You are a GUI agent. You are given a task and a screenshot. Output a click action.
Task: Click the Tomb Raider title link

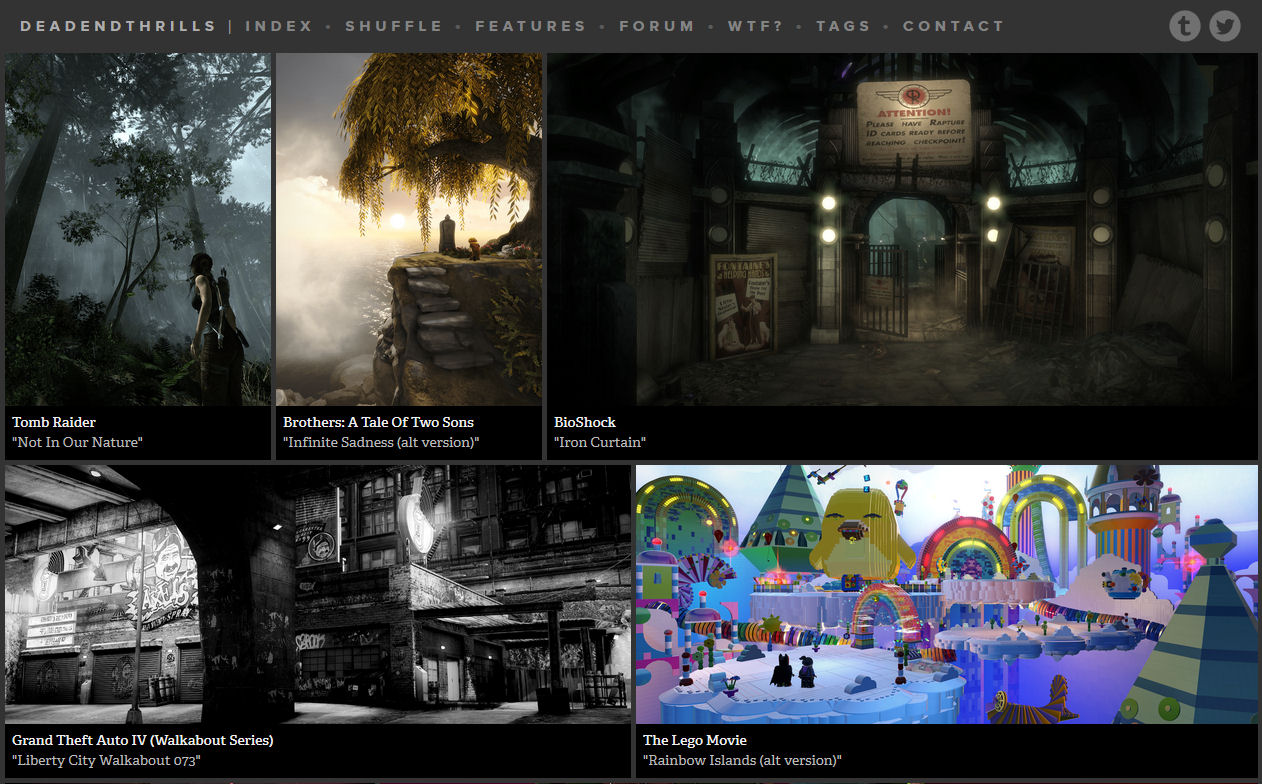coord(54,422)
